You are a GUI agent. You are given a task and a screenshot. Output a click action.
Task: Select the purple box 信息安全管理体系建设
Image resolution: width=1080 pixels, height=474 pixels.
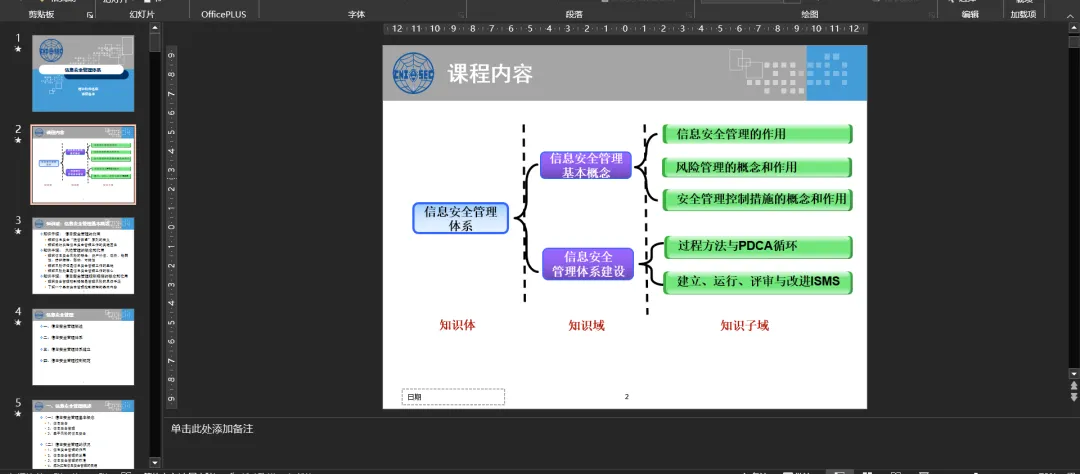pos(588,265)
